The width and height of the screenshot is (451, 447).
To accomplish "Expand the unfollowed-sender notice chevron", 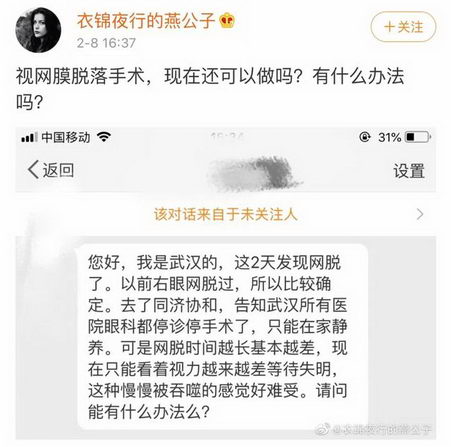I will click(x=420, y=214).
